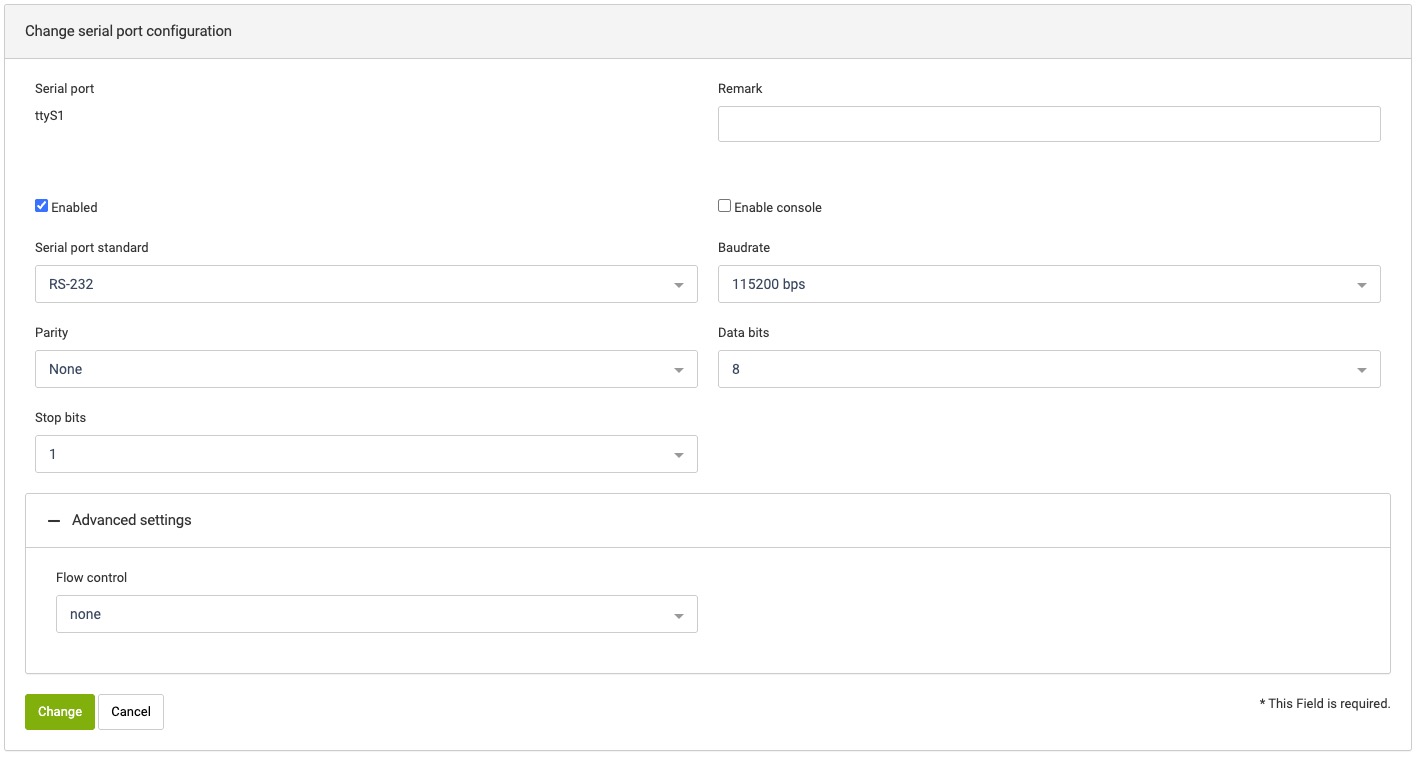Tick the Enable console checkbox
Image resolution: width=1419 pixels, height=761 pixels.
pos(725,206)
